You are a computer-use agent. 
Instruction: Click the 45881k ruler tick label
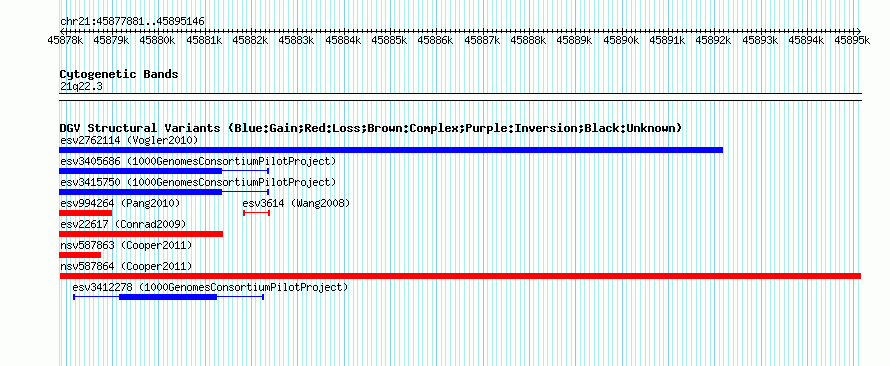[x=204, y=40]
